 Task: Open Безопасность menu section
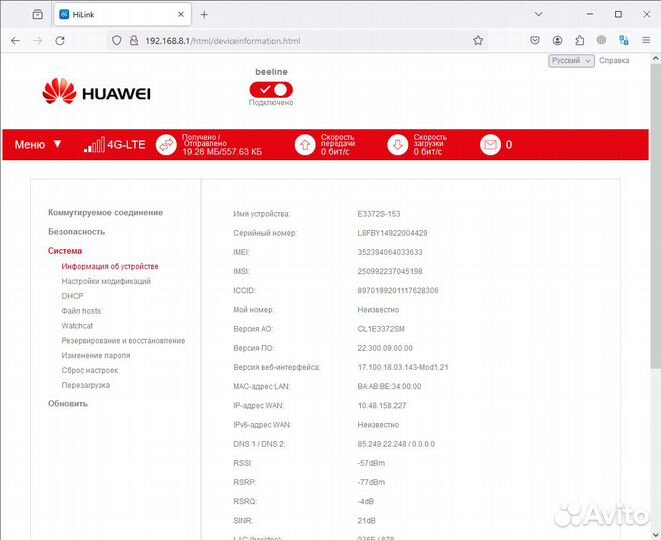76,231
